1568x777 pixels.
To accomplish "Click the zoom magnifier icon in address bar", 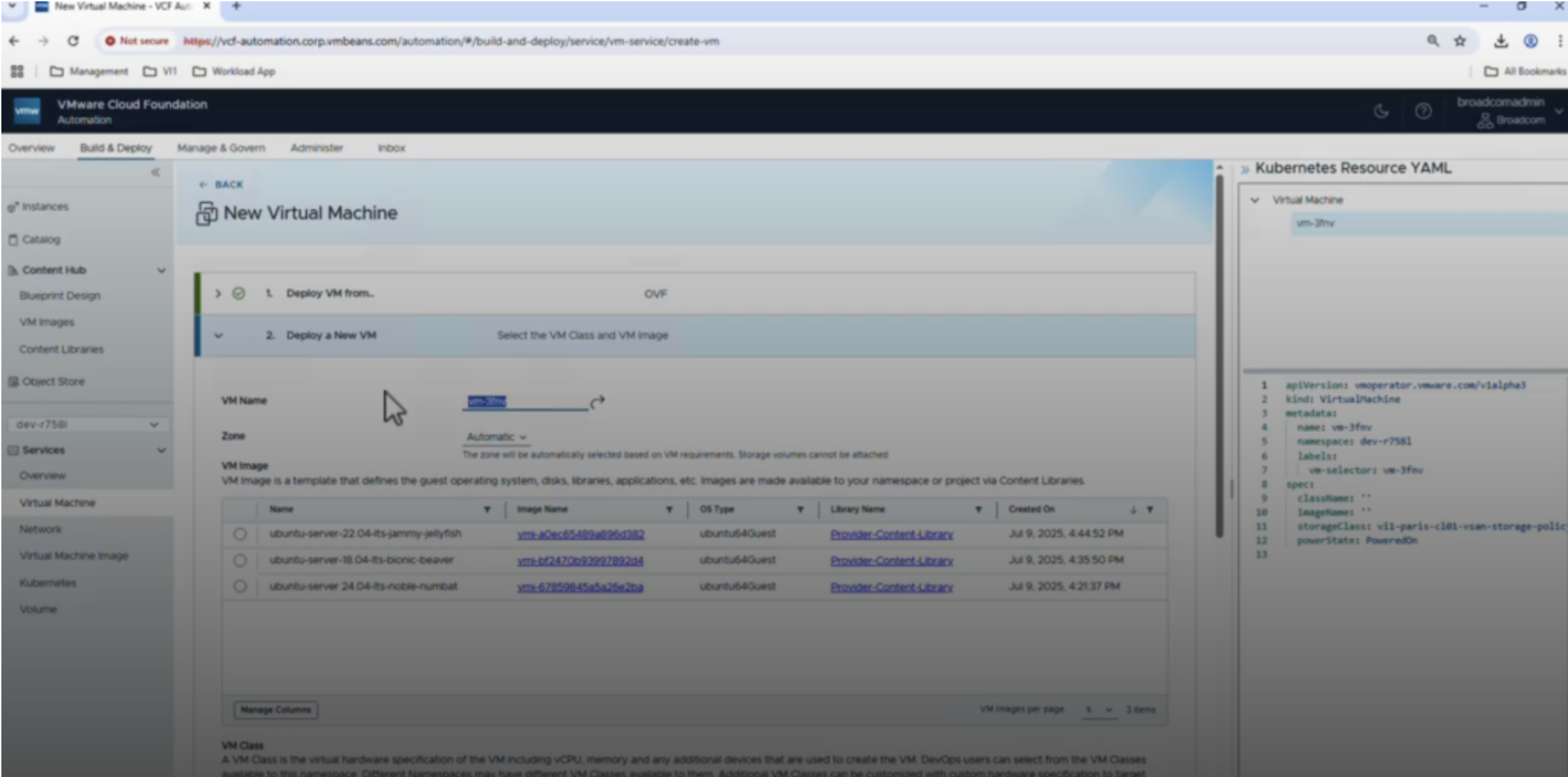I will (x=1432, y=41).
